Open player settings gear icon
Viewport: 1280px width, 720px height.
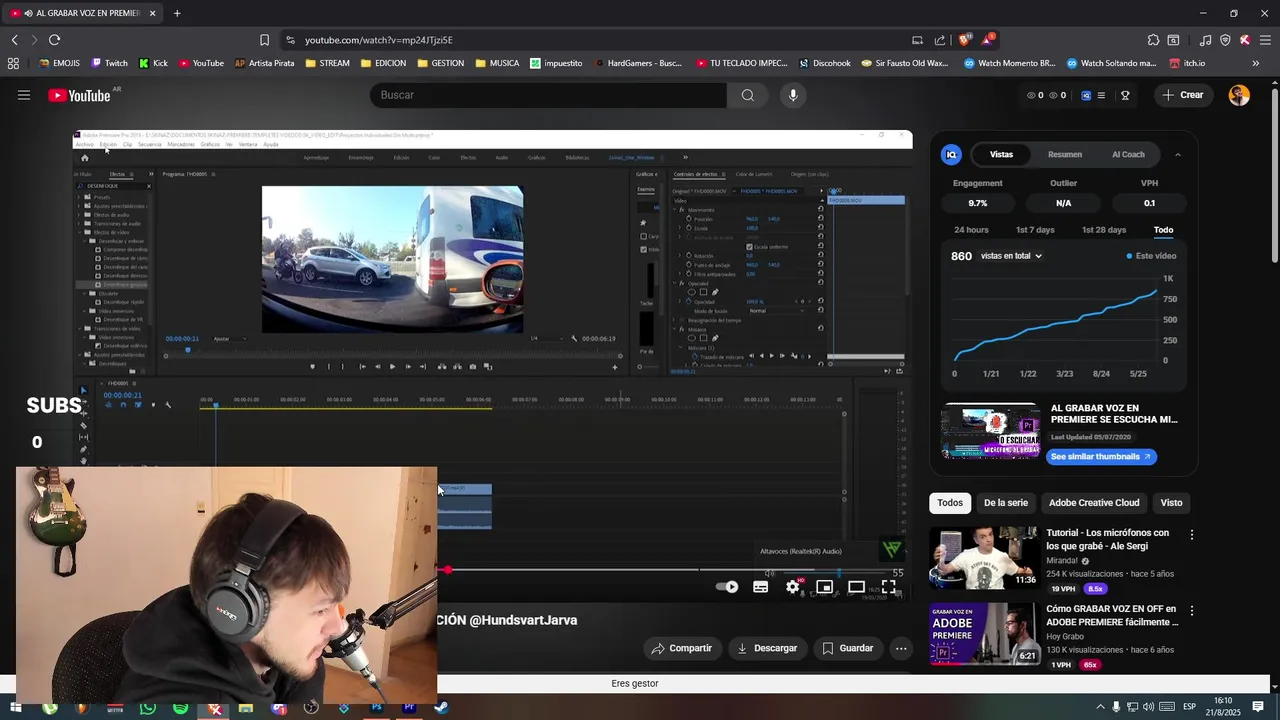pos(793,587)
